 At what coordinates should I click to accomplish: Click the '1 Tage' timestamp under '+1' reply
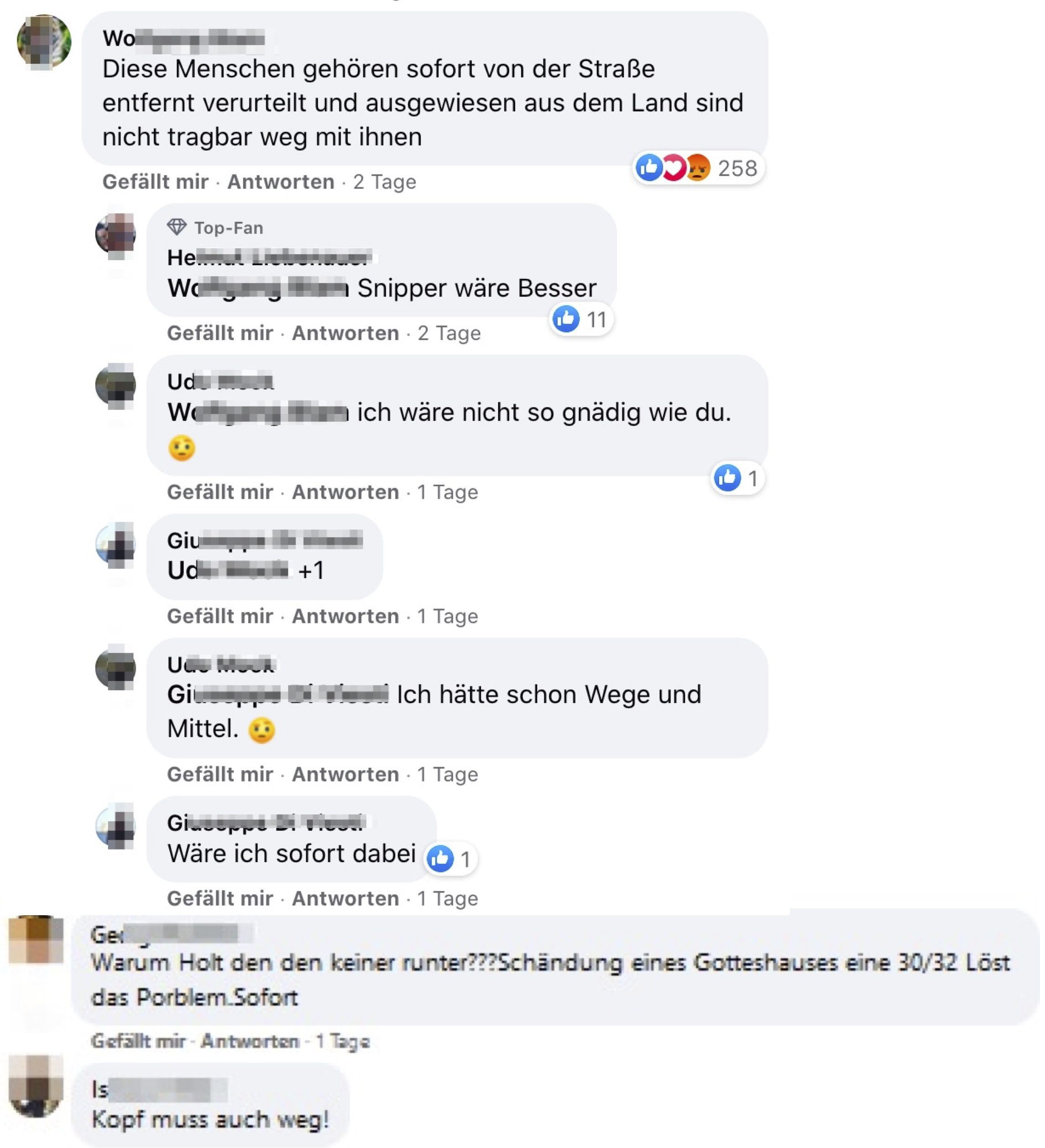click(448, 616)
